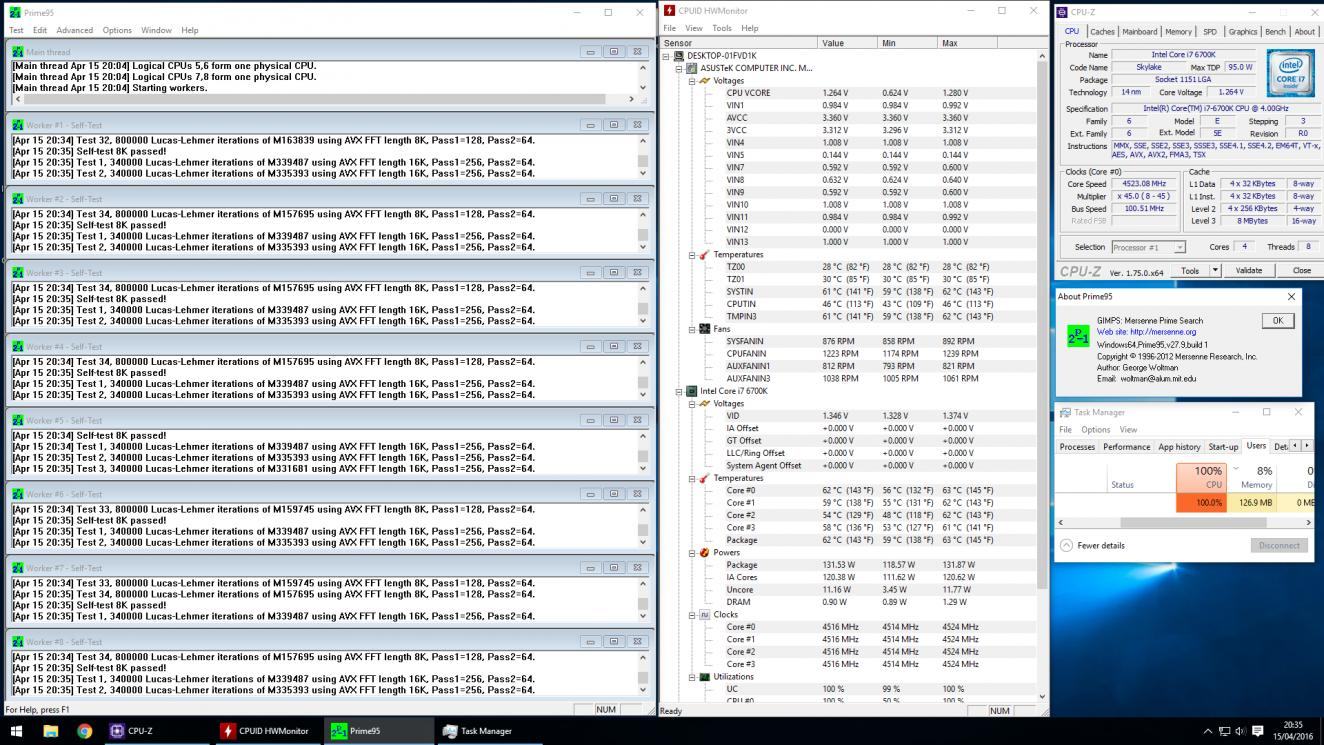Minimize the Worker #3 Self-Test child window
1324x745 pixels.
590,273
